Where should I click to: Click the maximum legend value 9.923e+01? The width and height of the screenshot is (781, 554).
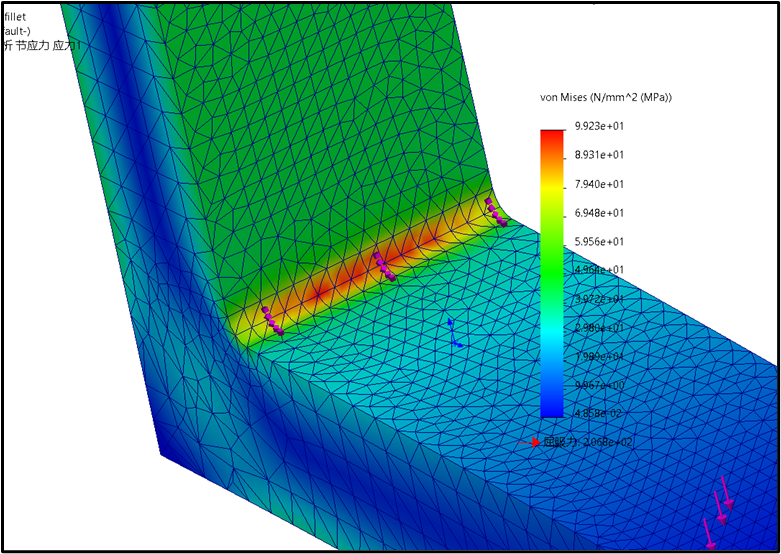(x=599, y=126)
